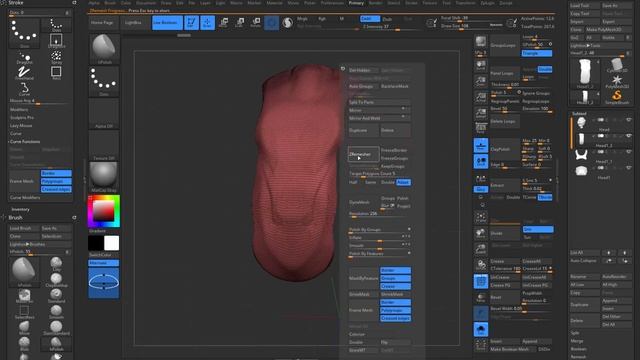
Task: Click Make PolyMesh3D button
Action: [608, 30]
